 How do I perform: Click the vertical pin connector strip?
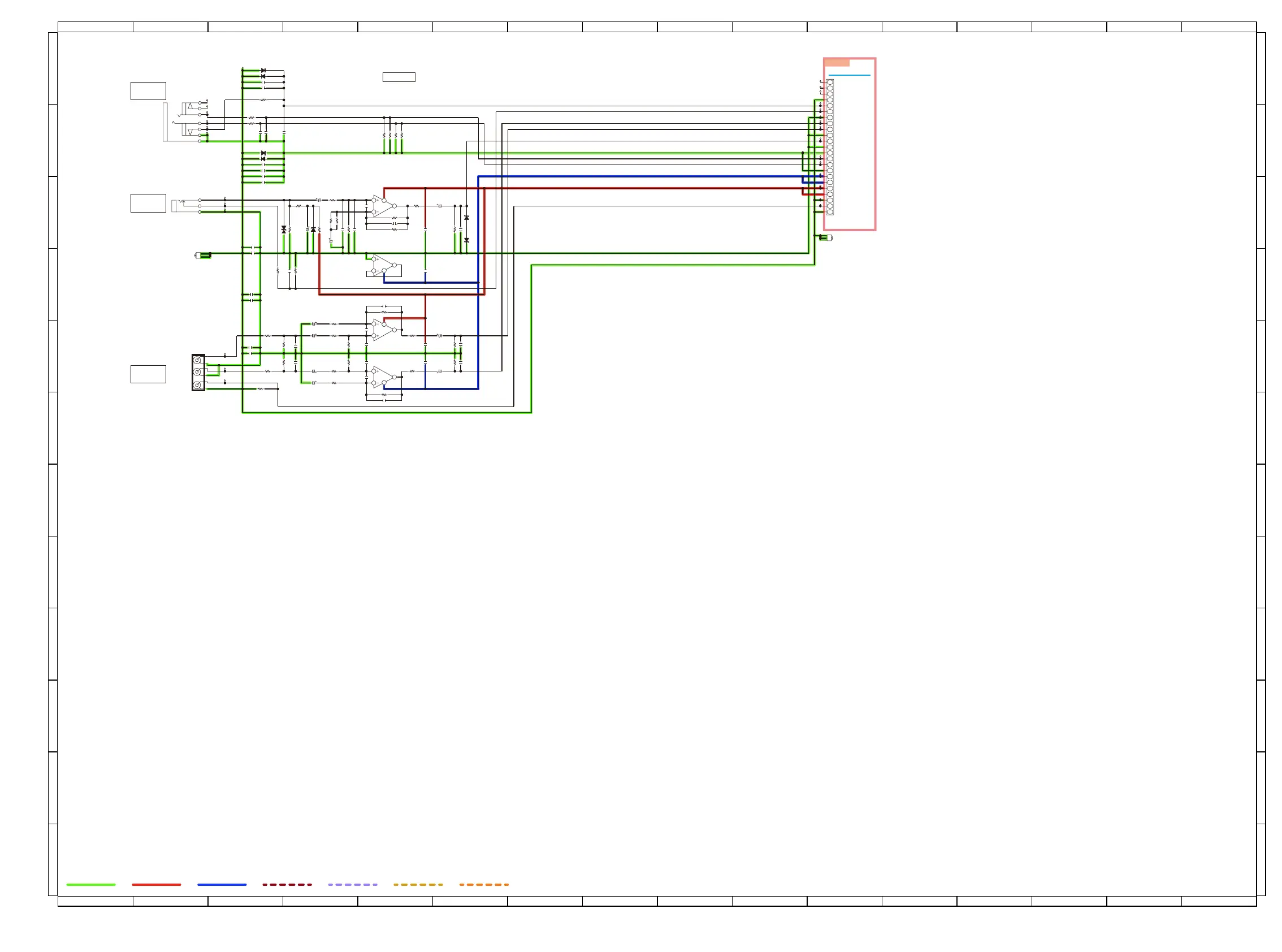coord(830,147)
